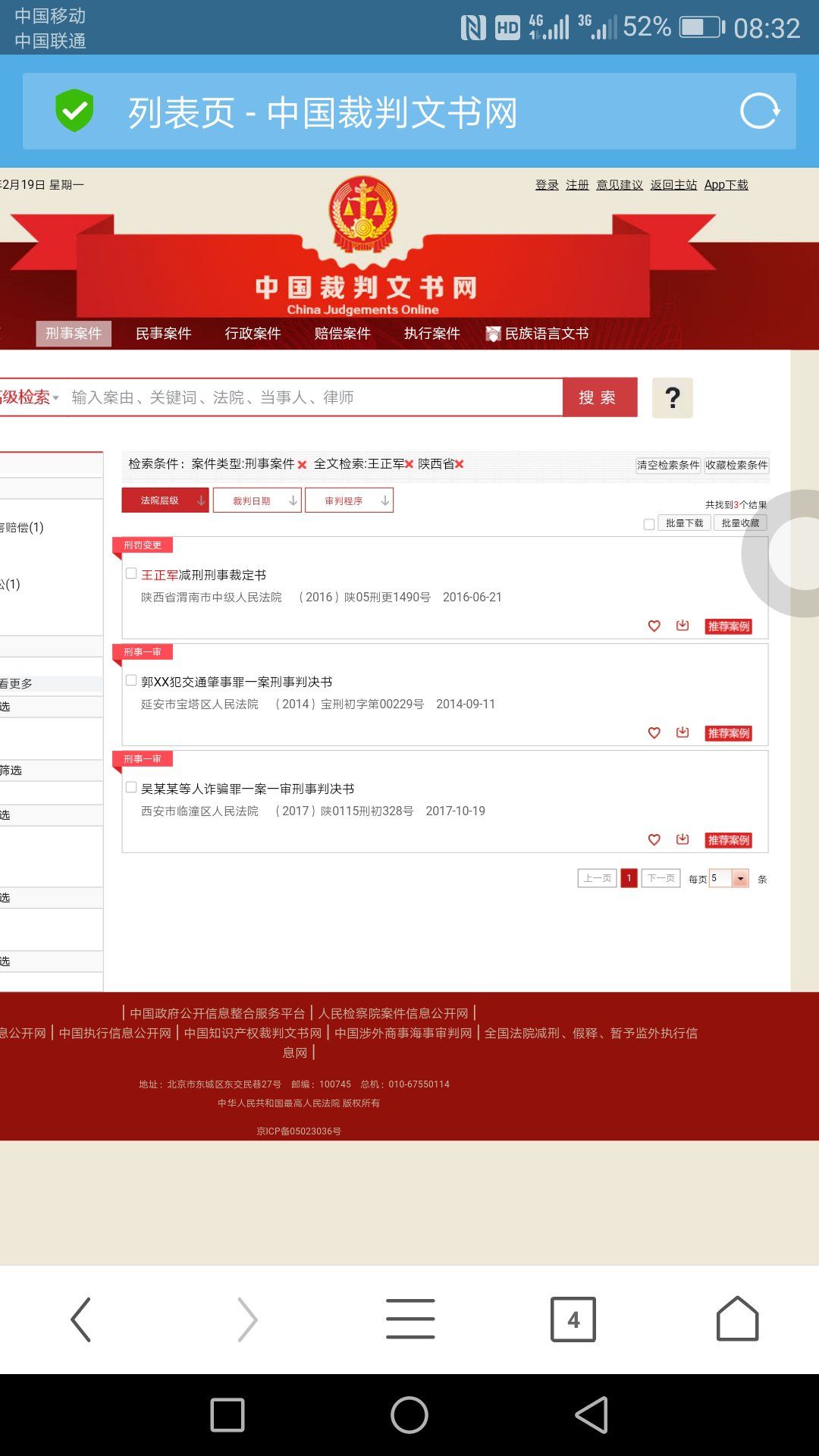Image resolution: width=819 pixels, height=1456 pixels.
Task: Click 收藏检索条件 to save conditions
Action: 737,465
